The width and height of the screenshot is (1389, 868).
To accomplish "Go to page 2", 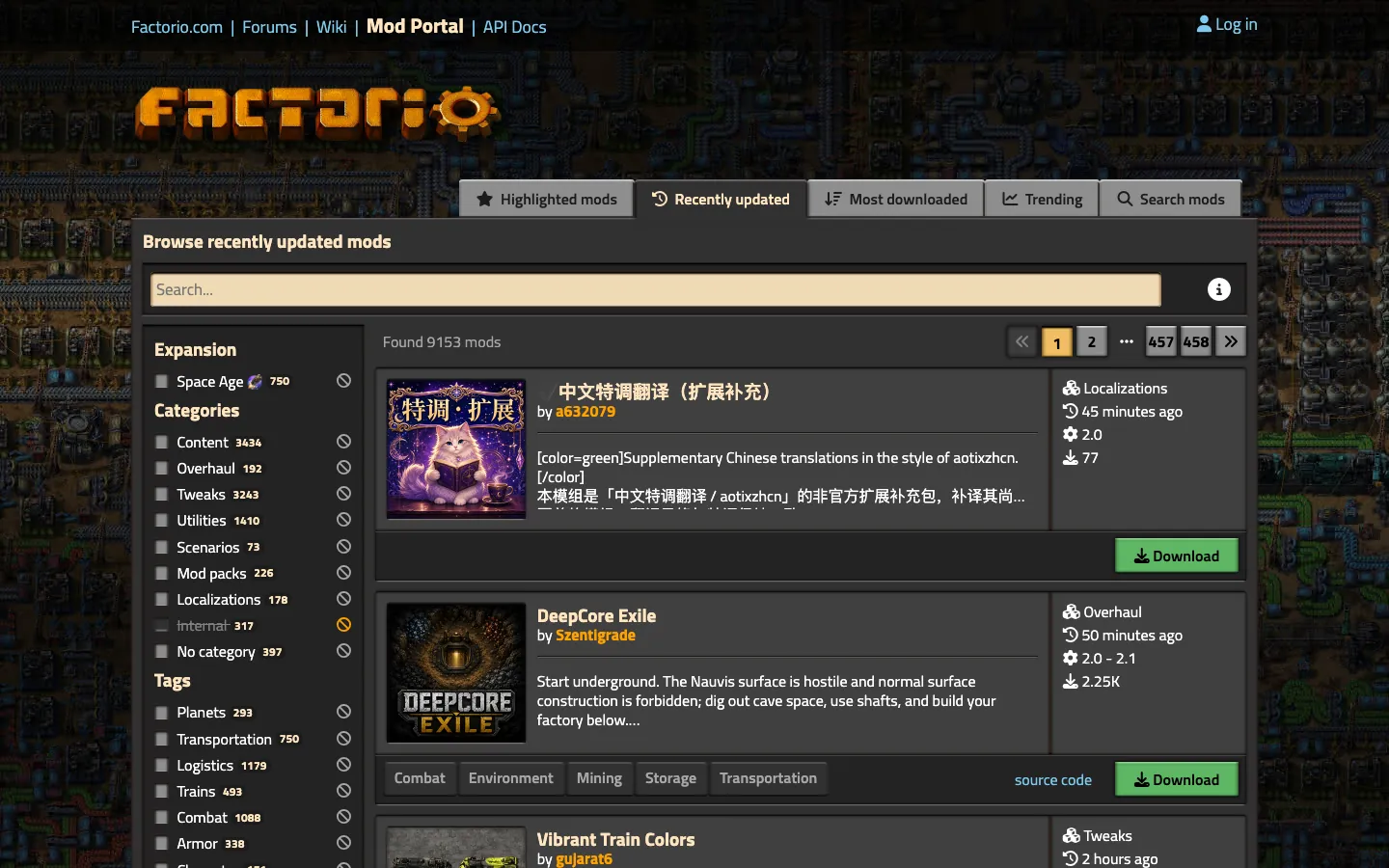I will click(x=1092, y=341).
